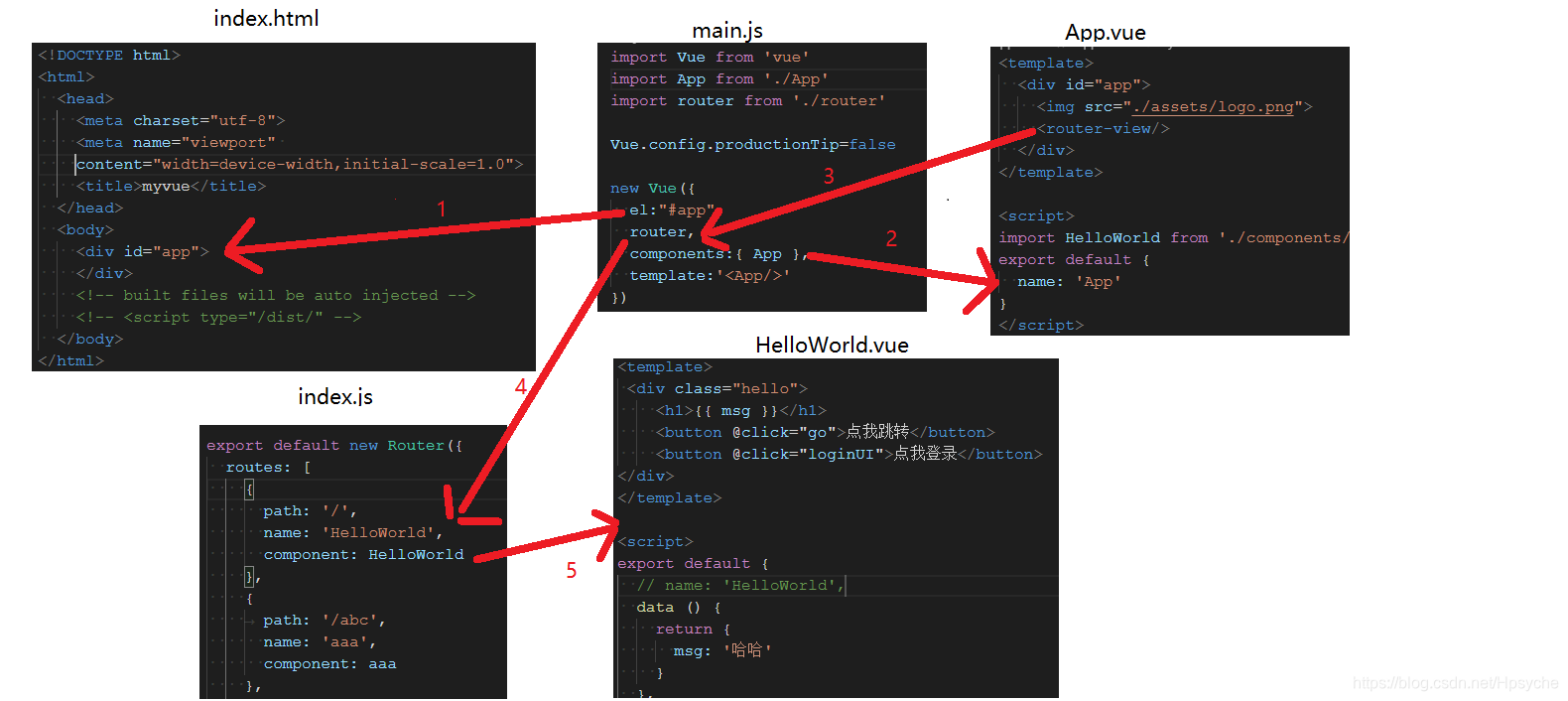Click the template:'<App/>' line
Viewport: 1568px width, 701px height.
click(x=710, y=276)
